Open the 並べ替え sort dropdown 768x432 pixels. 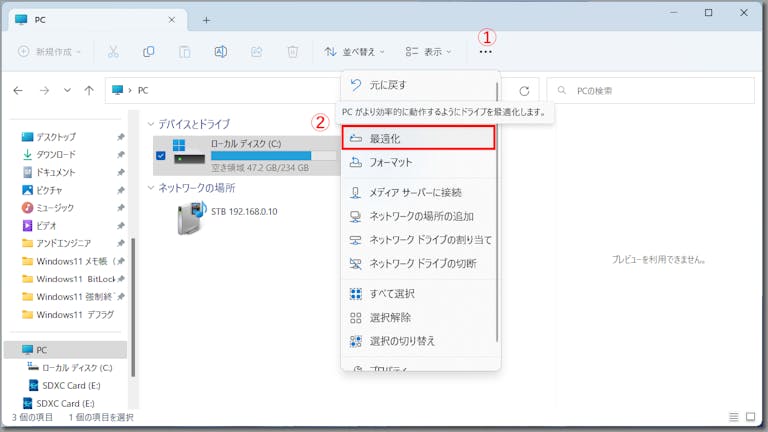tap(355, 51)
